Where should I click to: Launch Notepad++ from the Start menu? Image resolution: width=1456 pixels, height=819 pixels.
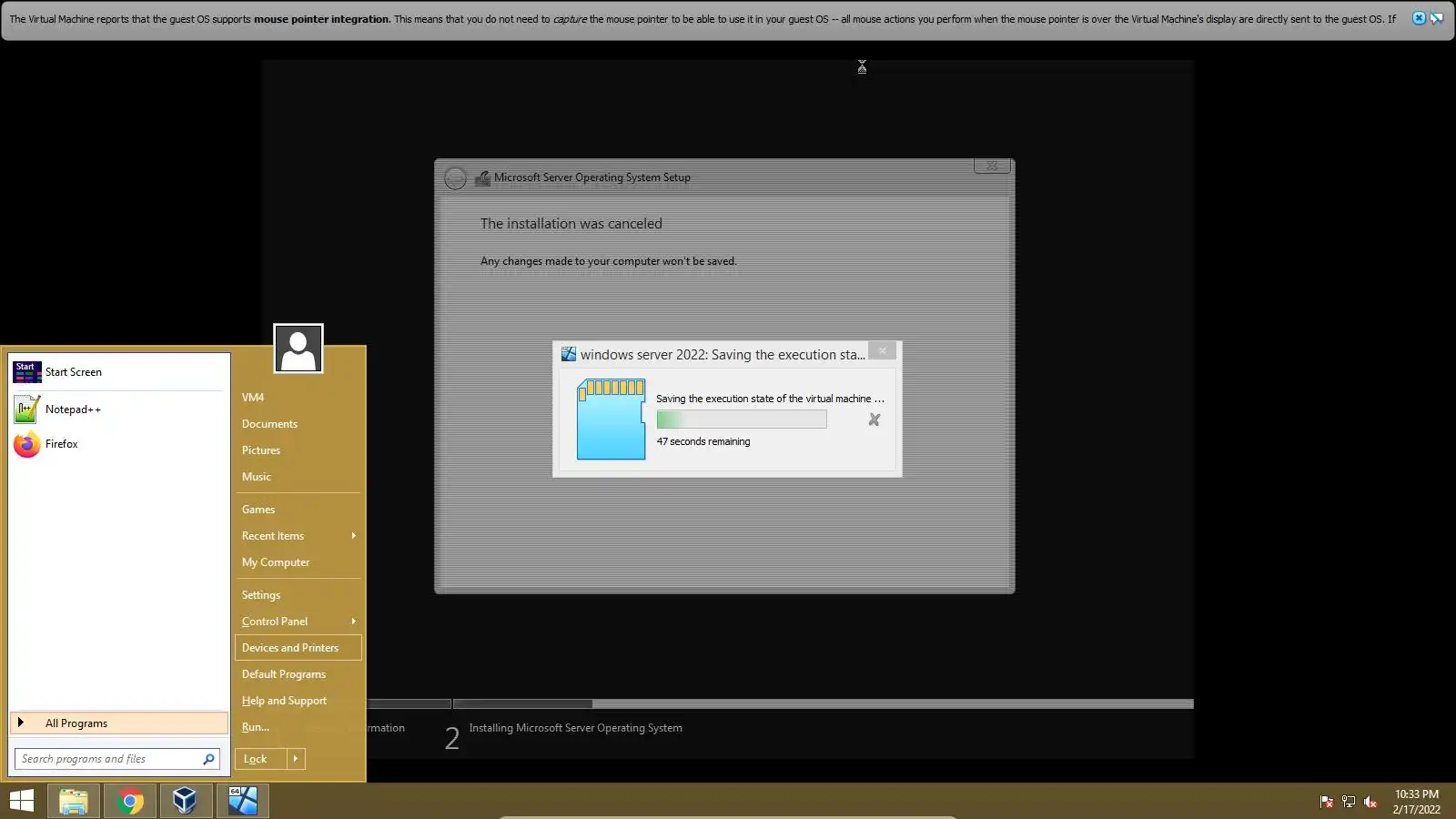118,409
